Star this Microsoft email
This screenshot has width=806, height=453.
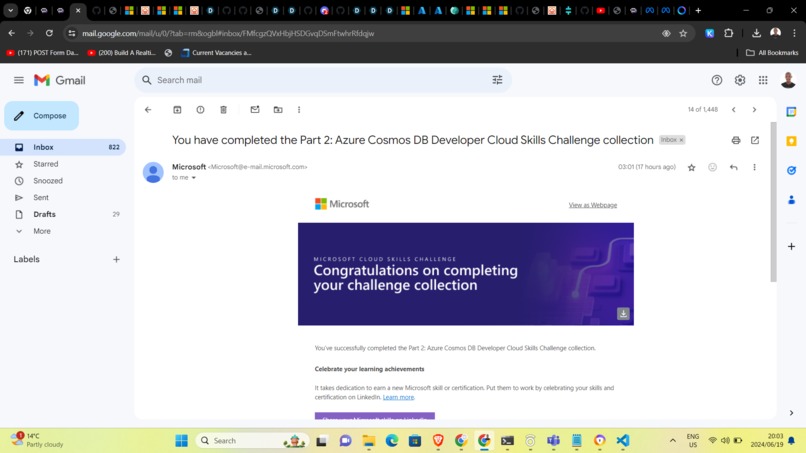(x=691, y=167)
